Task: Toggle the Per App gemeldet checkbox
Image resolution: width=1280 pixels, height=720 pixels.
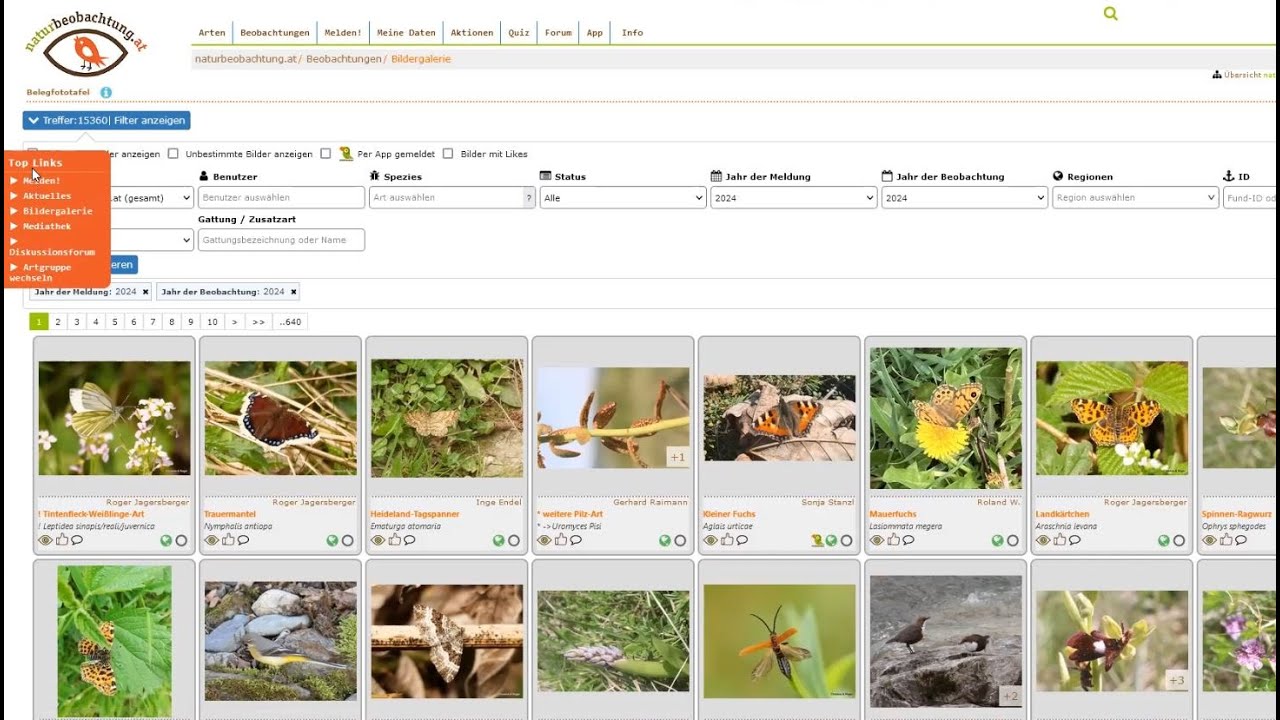Action: pyautogui.click(x=325, y=154)
